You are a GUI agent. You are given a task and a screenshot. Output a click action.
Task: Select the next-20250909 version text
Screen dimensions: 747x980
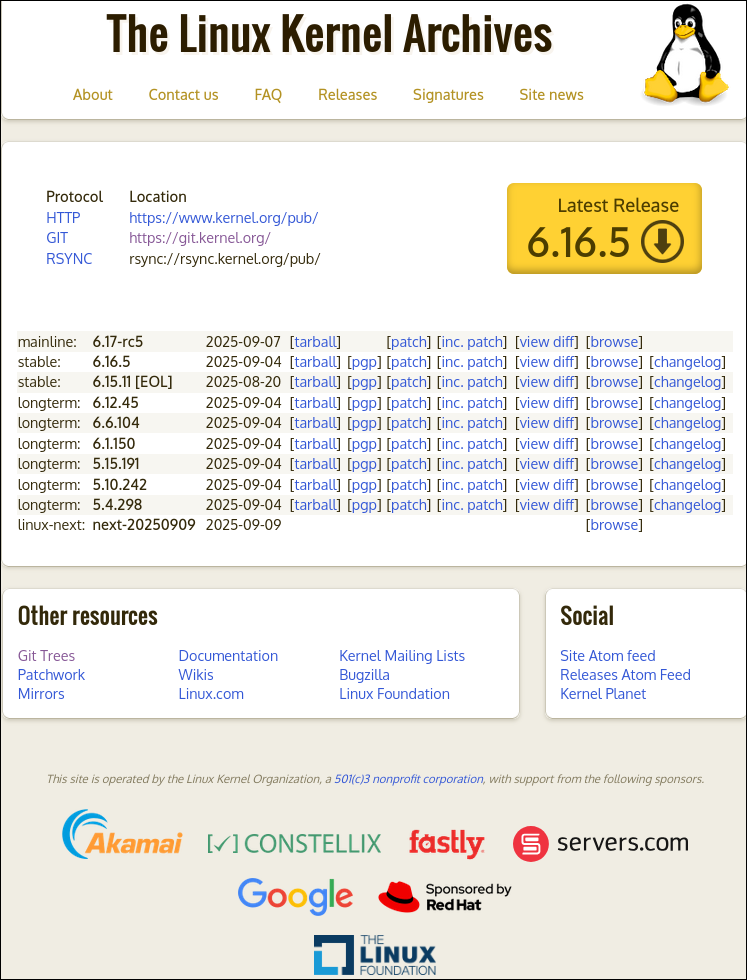pos(144,525)
